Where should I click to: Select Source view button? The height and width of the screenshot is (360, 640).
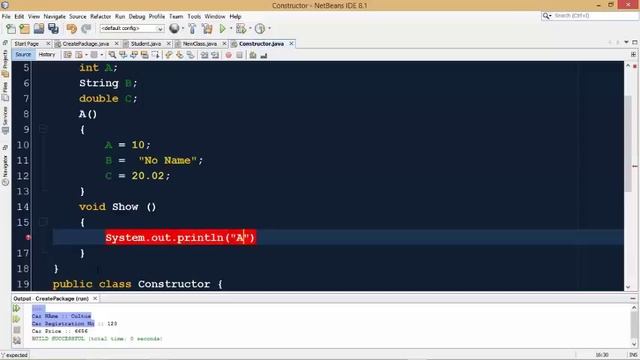click(x=23, y=55)
